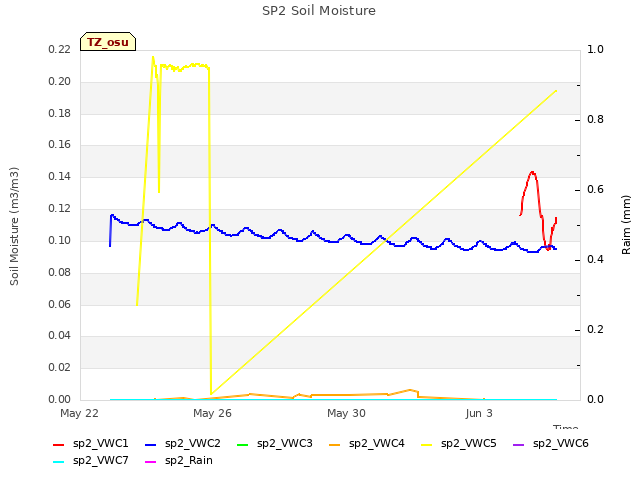Viewport: 640px width, 480px height.
Task: Toggle sp2_VWC1 legend entry
Action: [91, 444]
